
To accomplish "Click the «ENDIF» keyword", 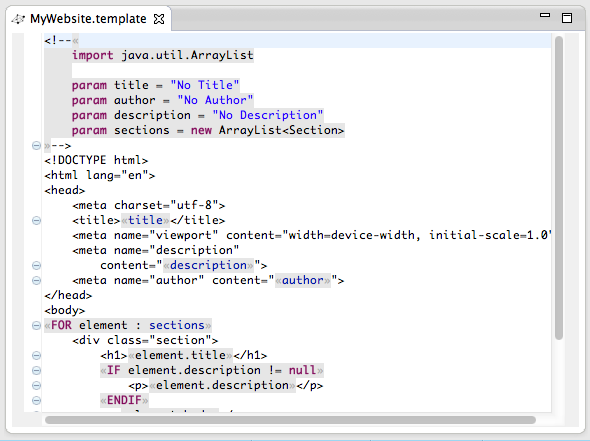I will [124, 400].
